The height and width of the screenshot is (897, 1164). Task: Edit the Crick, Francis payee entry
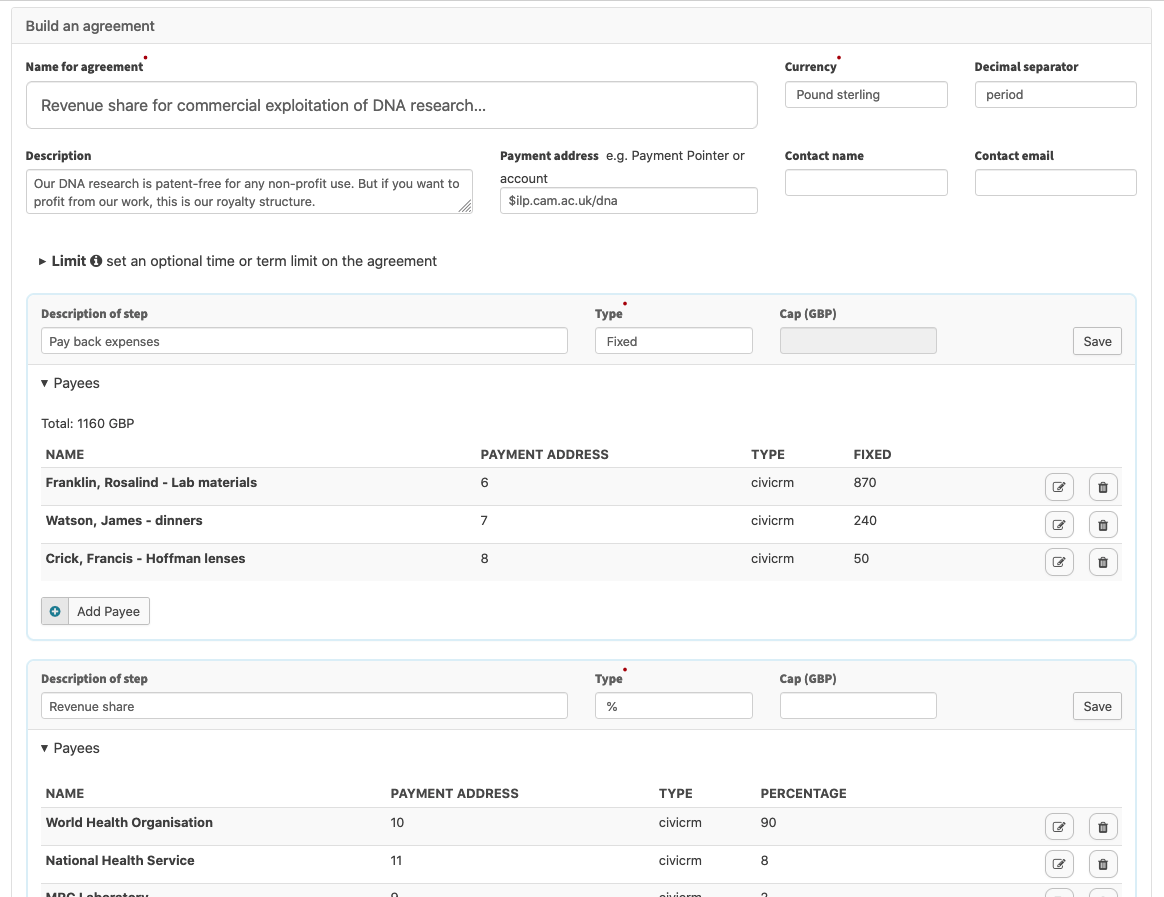point(1059,561)
